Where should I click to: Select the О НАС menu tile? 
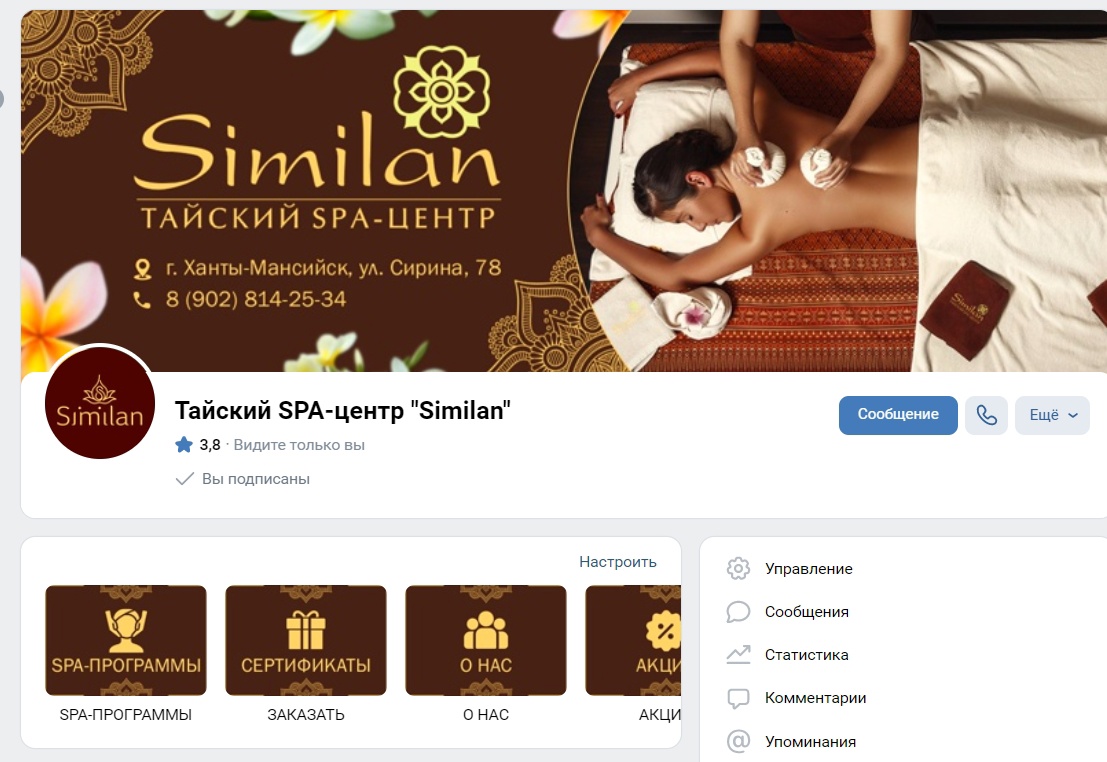pos(486,640)
